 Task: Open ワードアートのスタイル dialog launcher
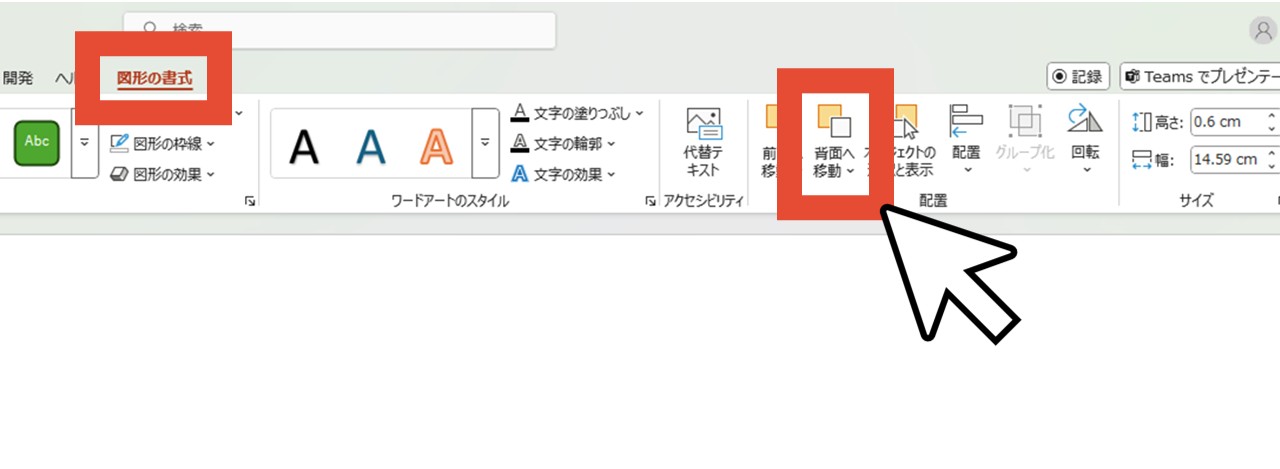(651, 201)
